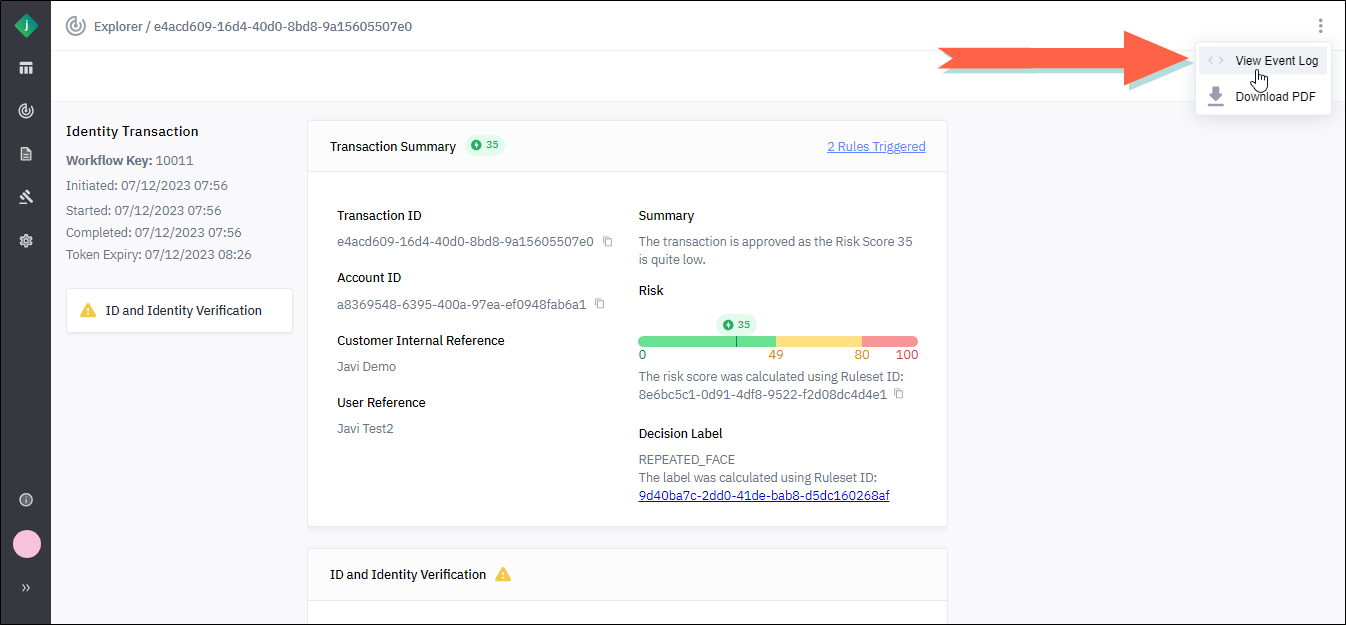Expand the sidebar with double chevron
Screen dimensions: 1346x625
[x=26, y=588]
